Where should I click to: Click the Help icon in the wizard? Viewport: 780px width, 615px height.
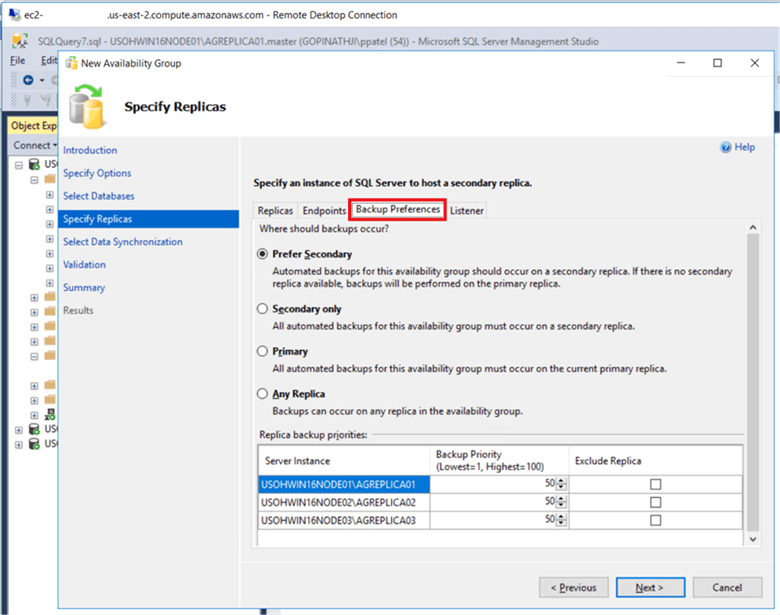coord(726,147)
